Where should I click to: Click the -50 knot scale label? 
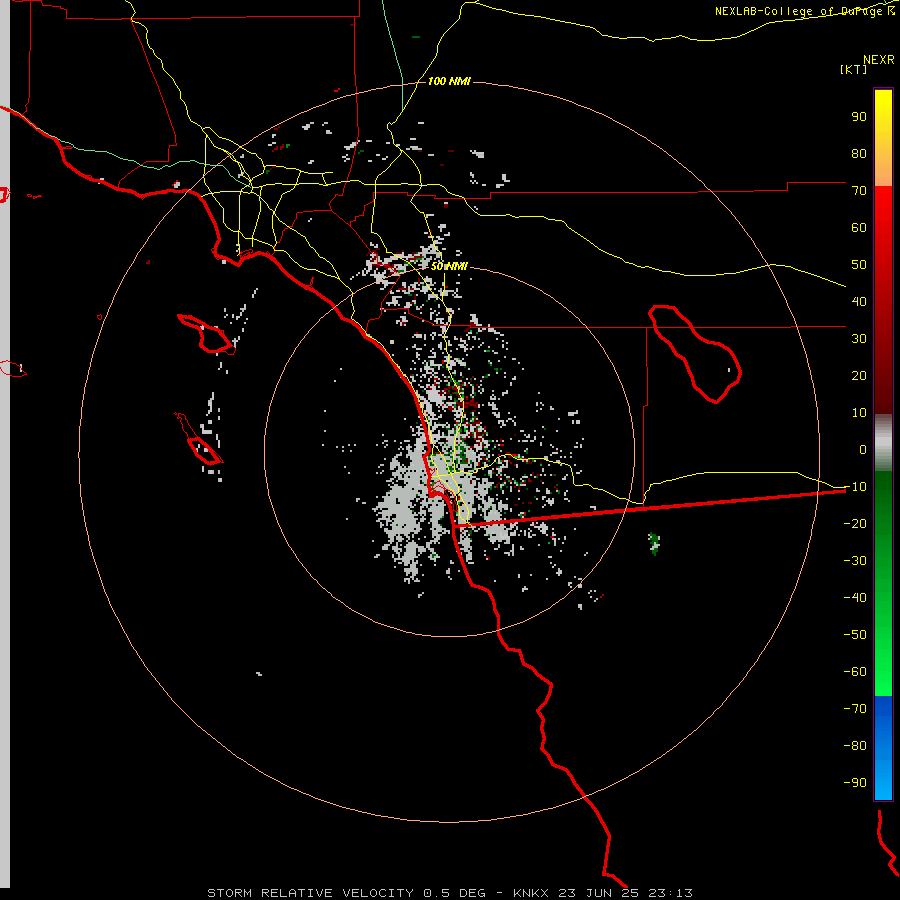coord(855,634)
